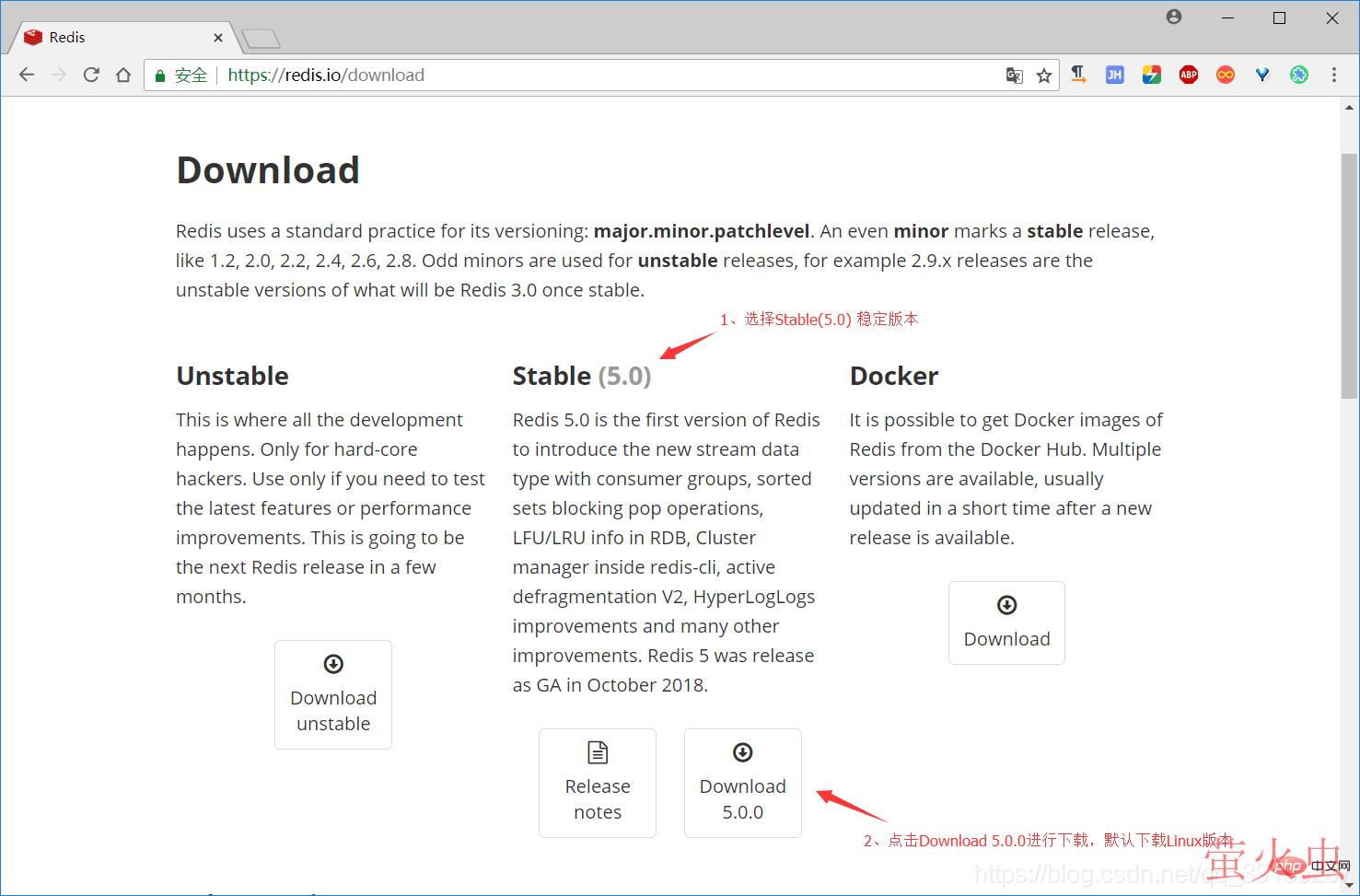Click the Download 5.0.0 button
Viewport: 1360px width, 896px height.
[742, 783]
